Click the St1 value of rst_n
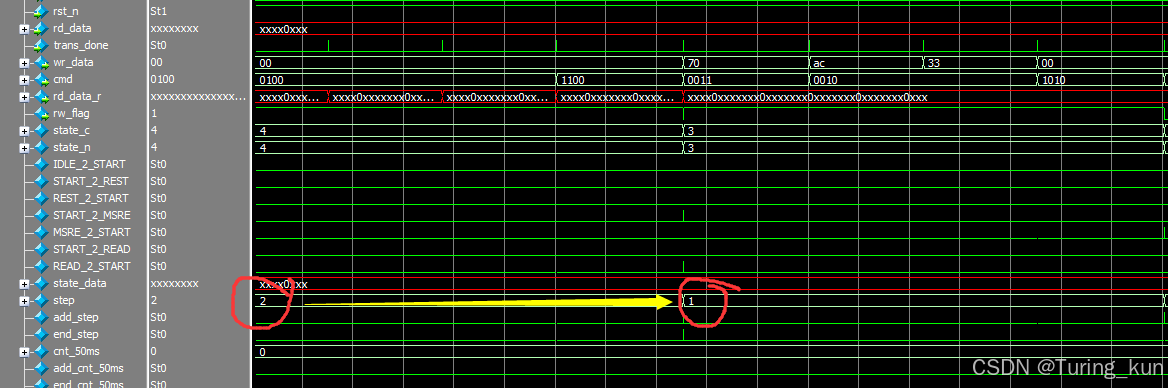The image size is (1168, 388). pos(158,11)
